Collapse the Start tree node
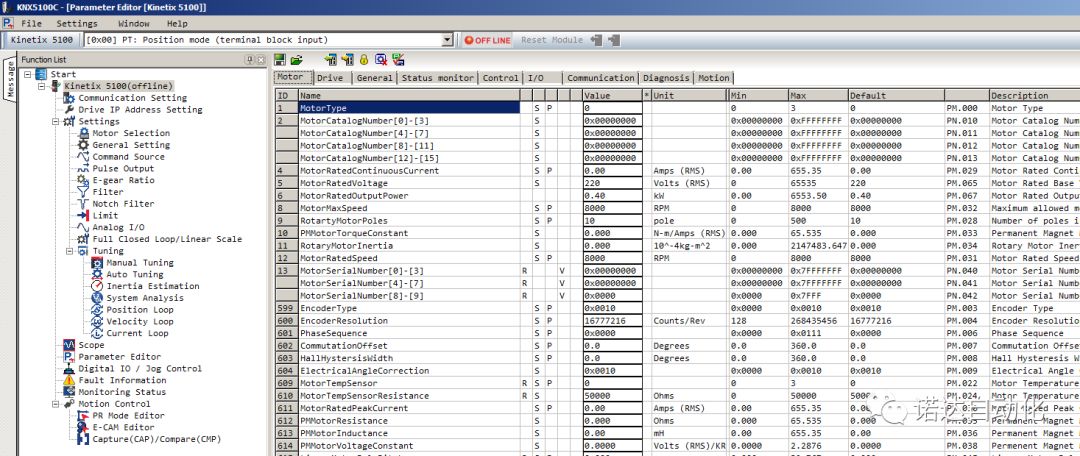 (28, 74)
